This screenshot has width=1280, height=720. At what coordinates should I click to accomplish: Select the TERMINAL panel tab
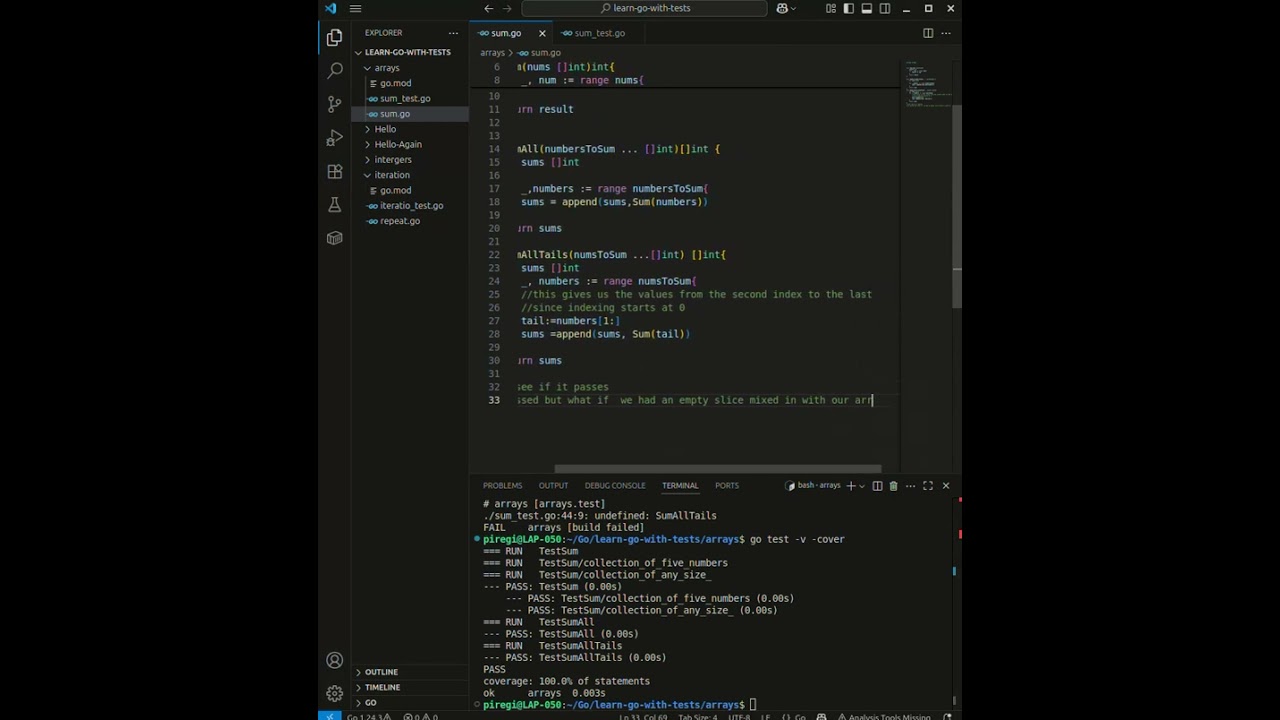pyautogui.click(x=680, y=486)
